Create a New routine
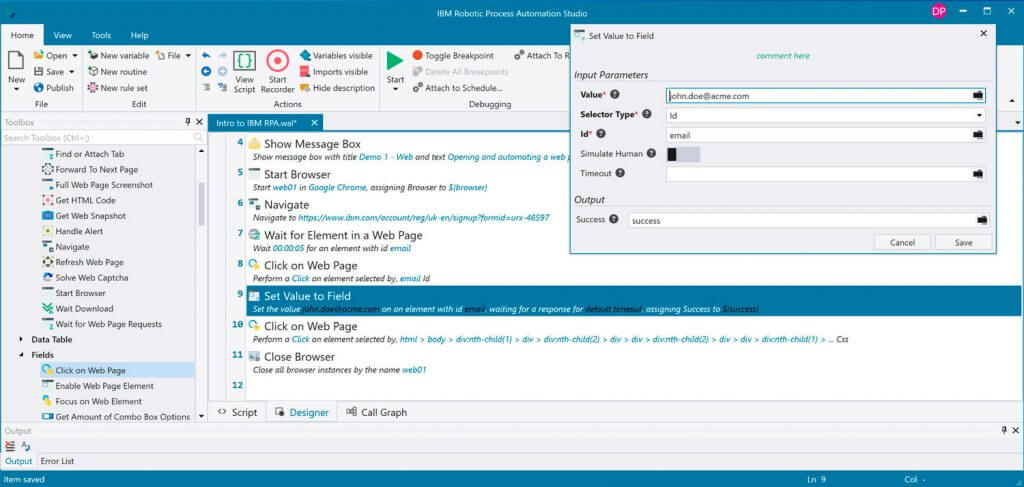The image size is (1024, 487). click(x=118, y=72)
